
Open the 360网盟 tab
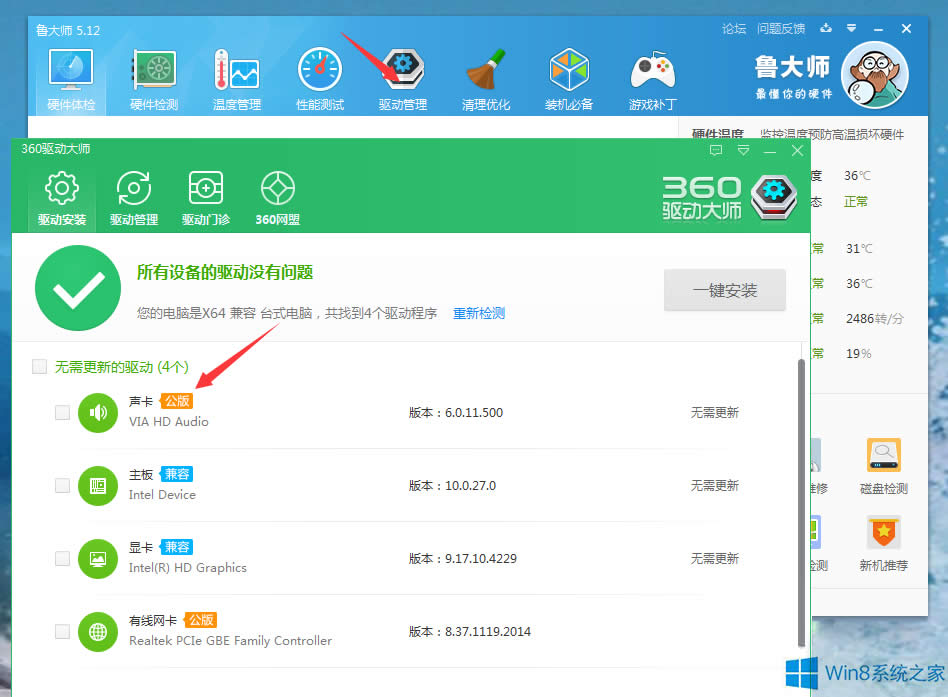(x=278, y=199)
